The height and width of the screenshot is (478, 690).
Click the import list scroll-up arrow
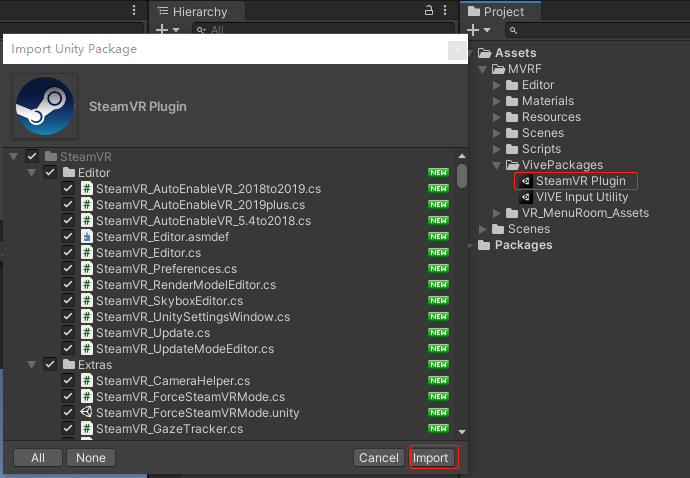click(462, 156)
